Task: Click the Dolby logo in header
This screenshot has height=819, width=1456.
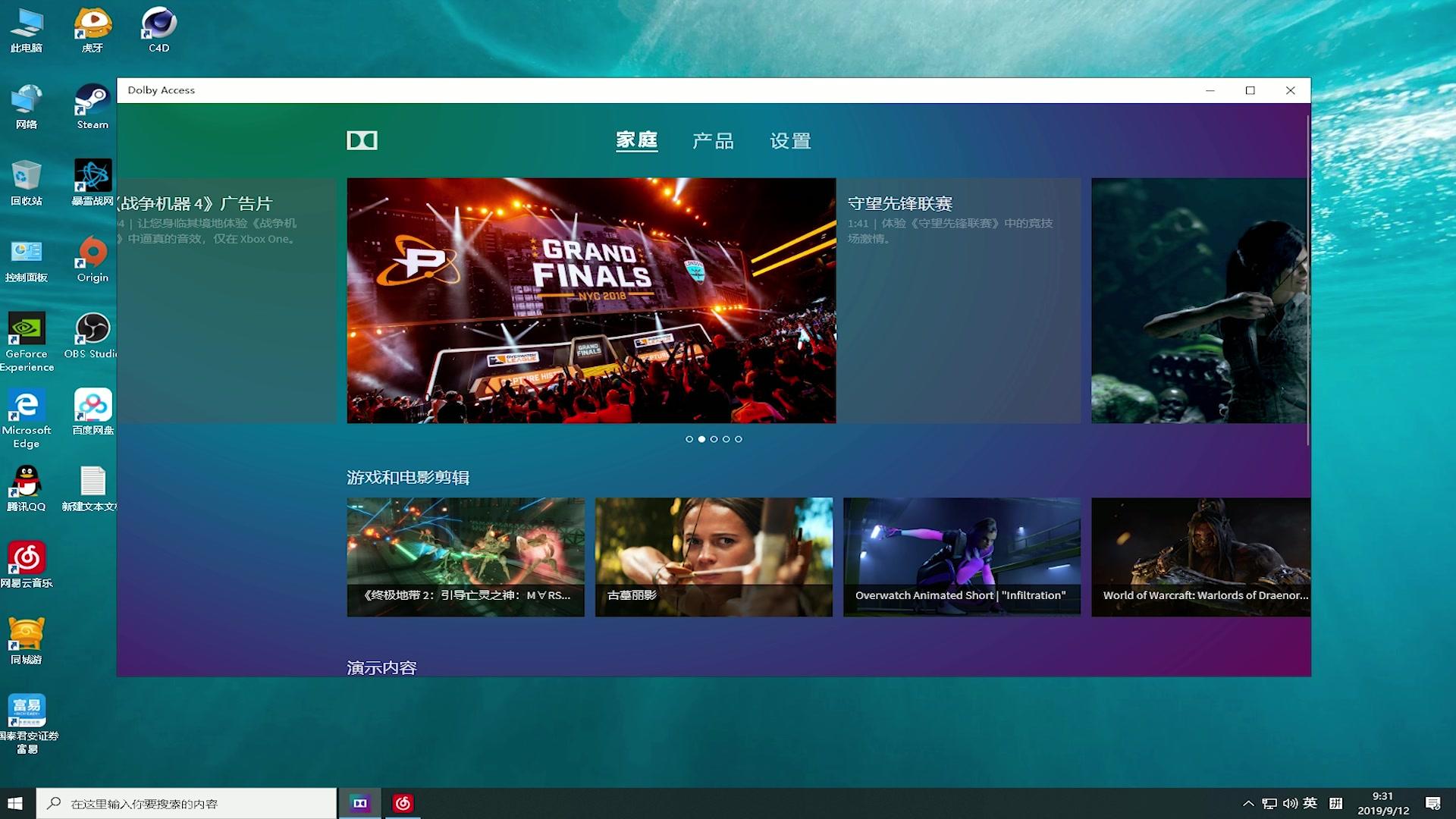Action: pos(362,140)
